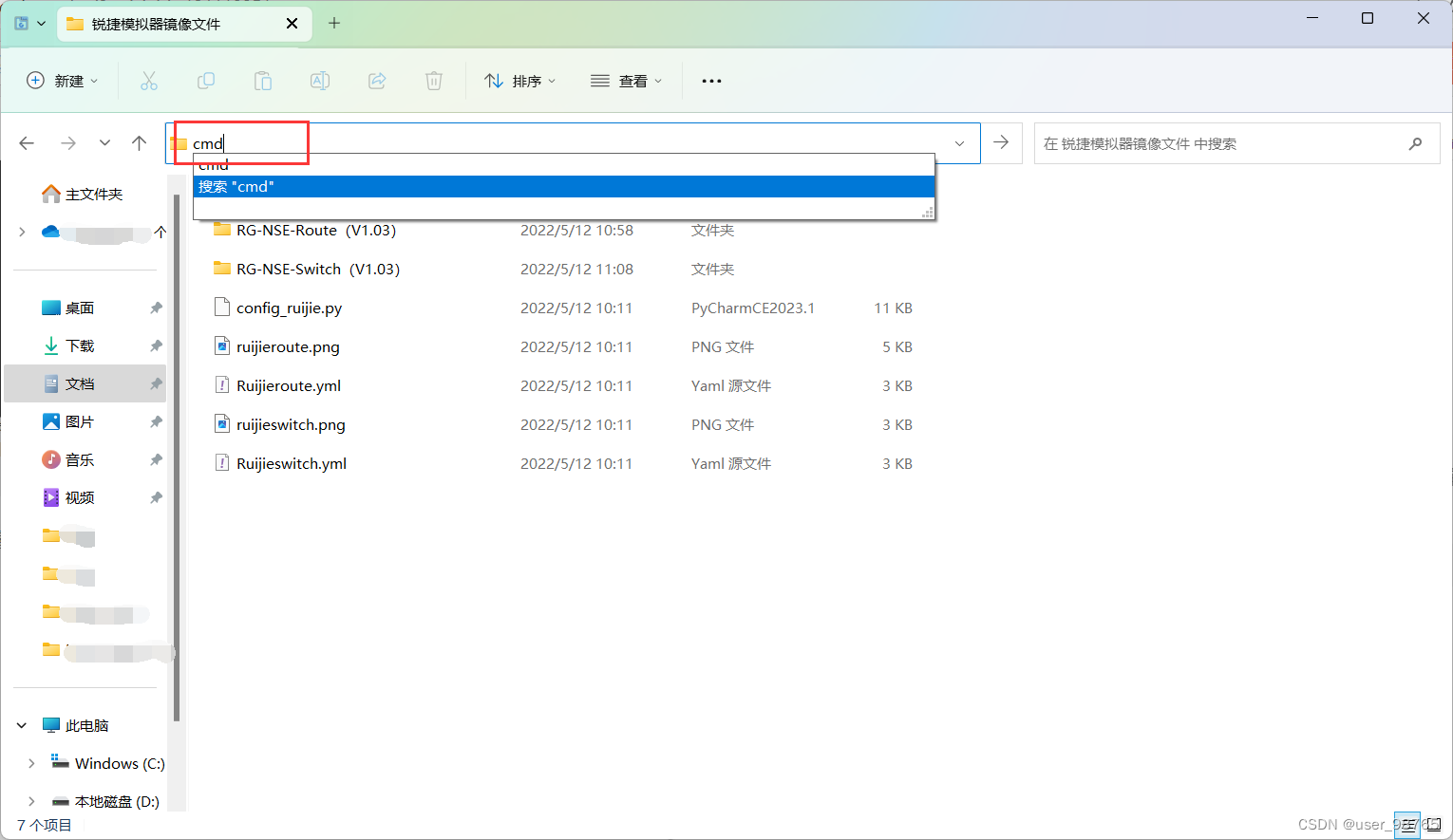The height and width of the screenshot is (840, 1453).
Task: Select the ruijieswitch.png file name
Action: (x=291, y=424)
